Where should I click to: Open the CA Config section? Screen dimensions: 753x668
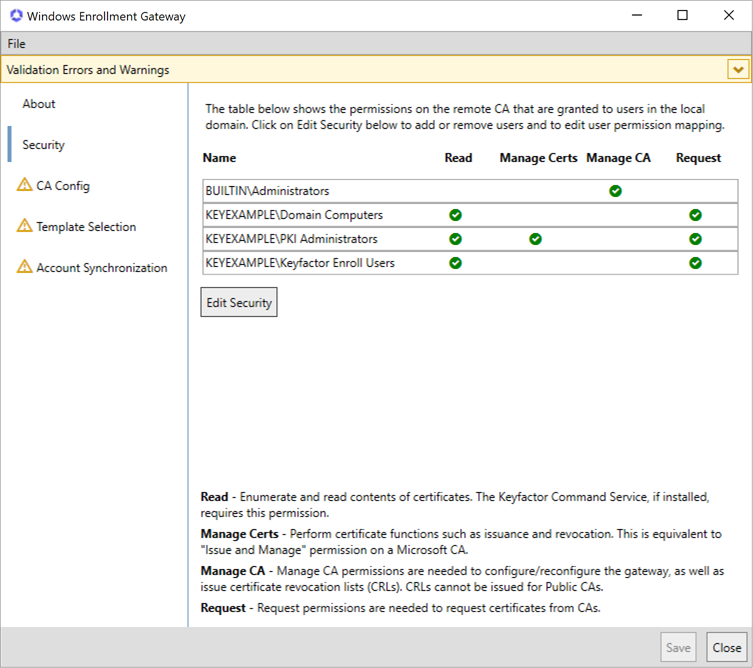62,186
